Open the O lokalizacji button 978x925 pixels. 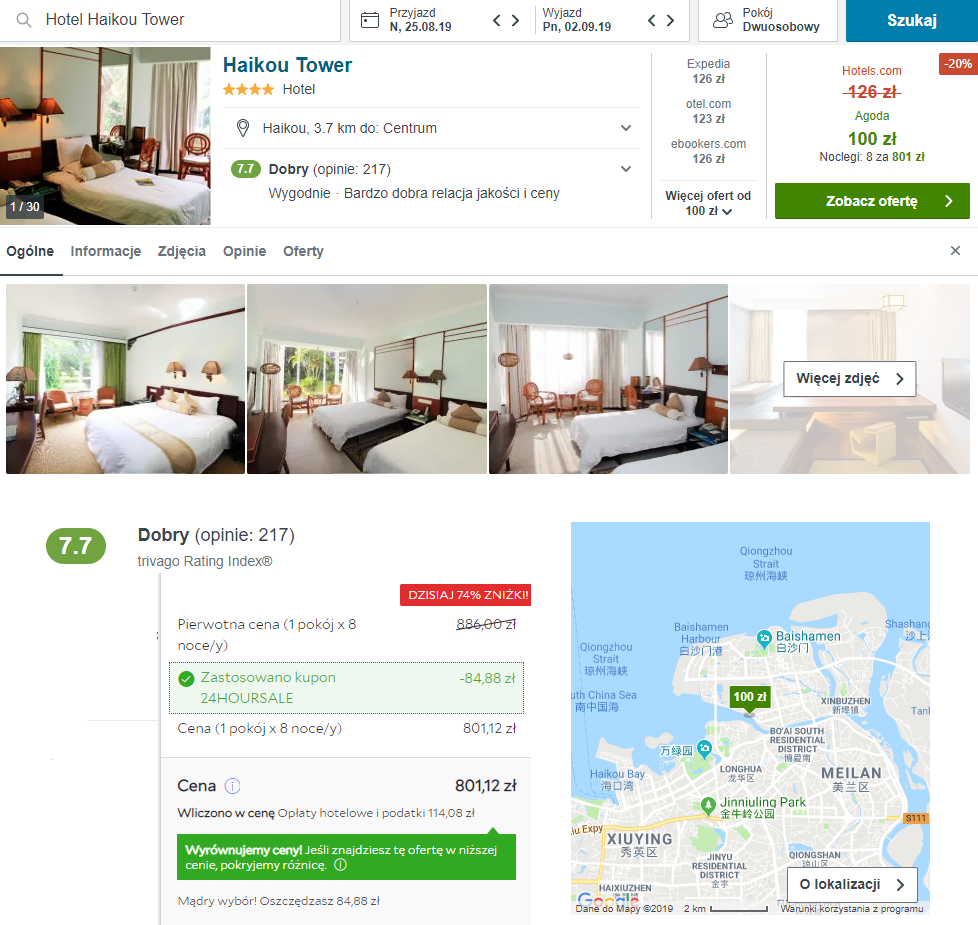(x=852, y=884)
